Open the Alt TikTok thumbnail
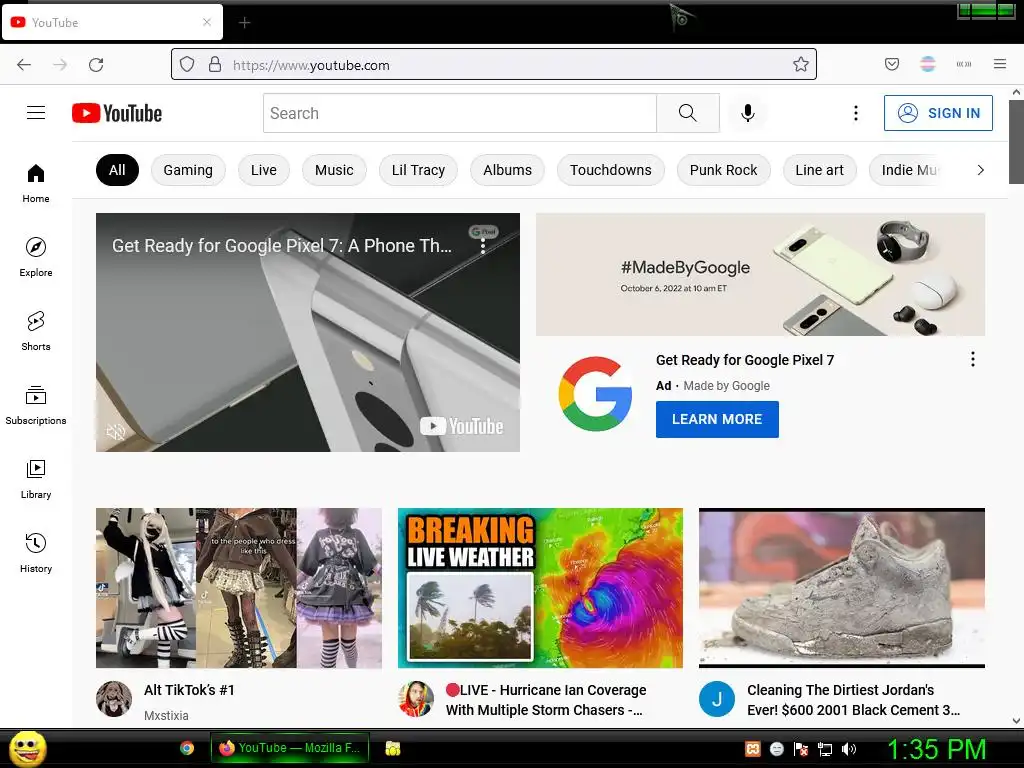Screen dimensions: 1024x768 click(x=239, y=588)
